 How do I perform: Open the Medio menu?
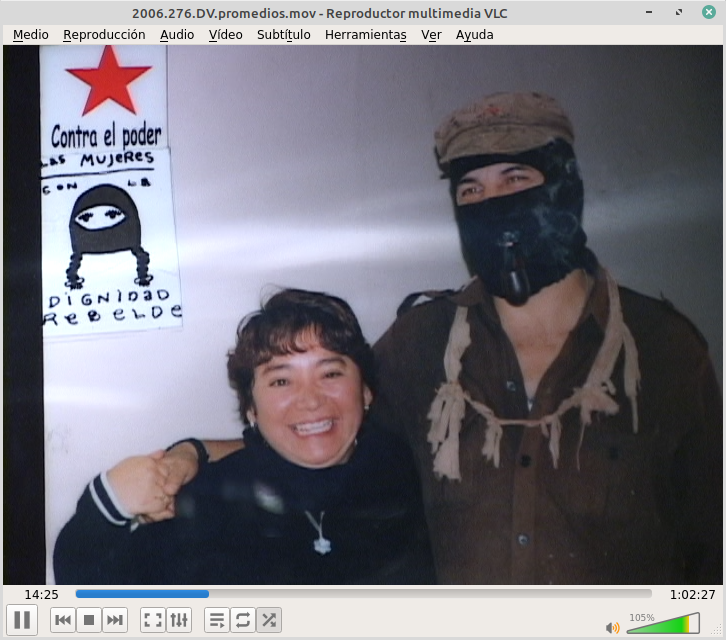click(x=31, y=35)
